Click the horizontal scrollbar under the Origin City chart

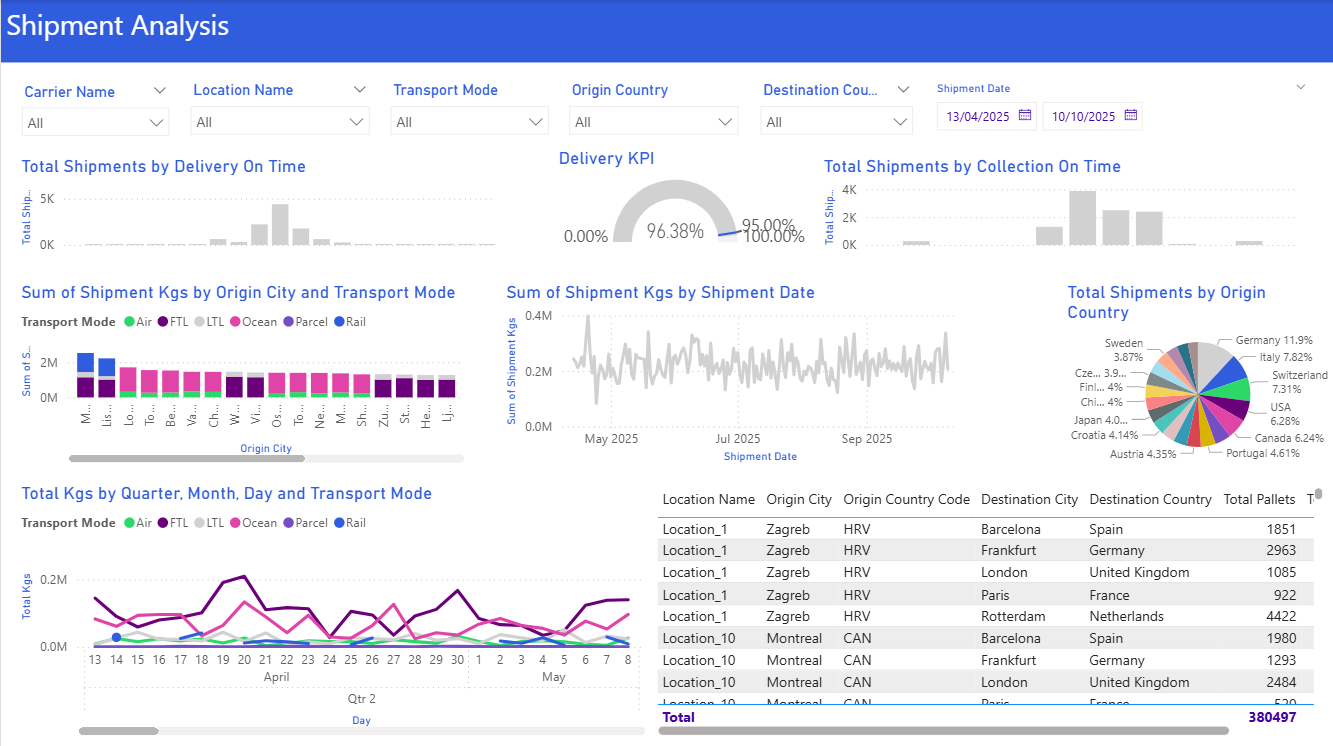coord(187,459)
